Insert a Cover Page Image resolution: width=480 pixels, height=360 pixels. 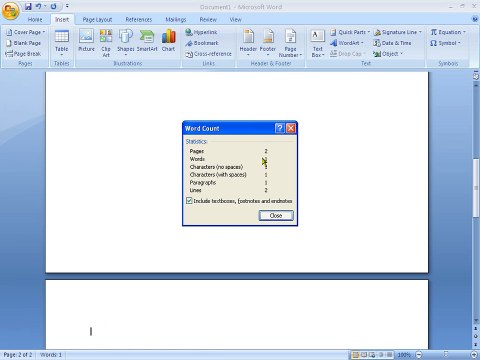[26, 32]
